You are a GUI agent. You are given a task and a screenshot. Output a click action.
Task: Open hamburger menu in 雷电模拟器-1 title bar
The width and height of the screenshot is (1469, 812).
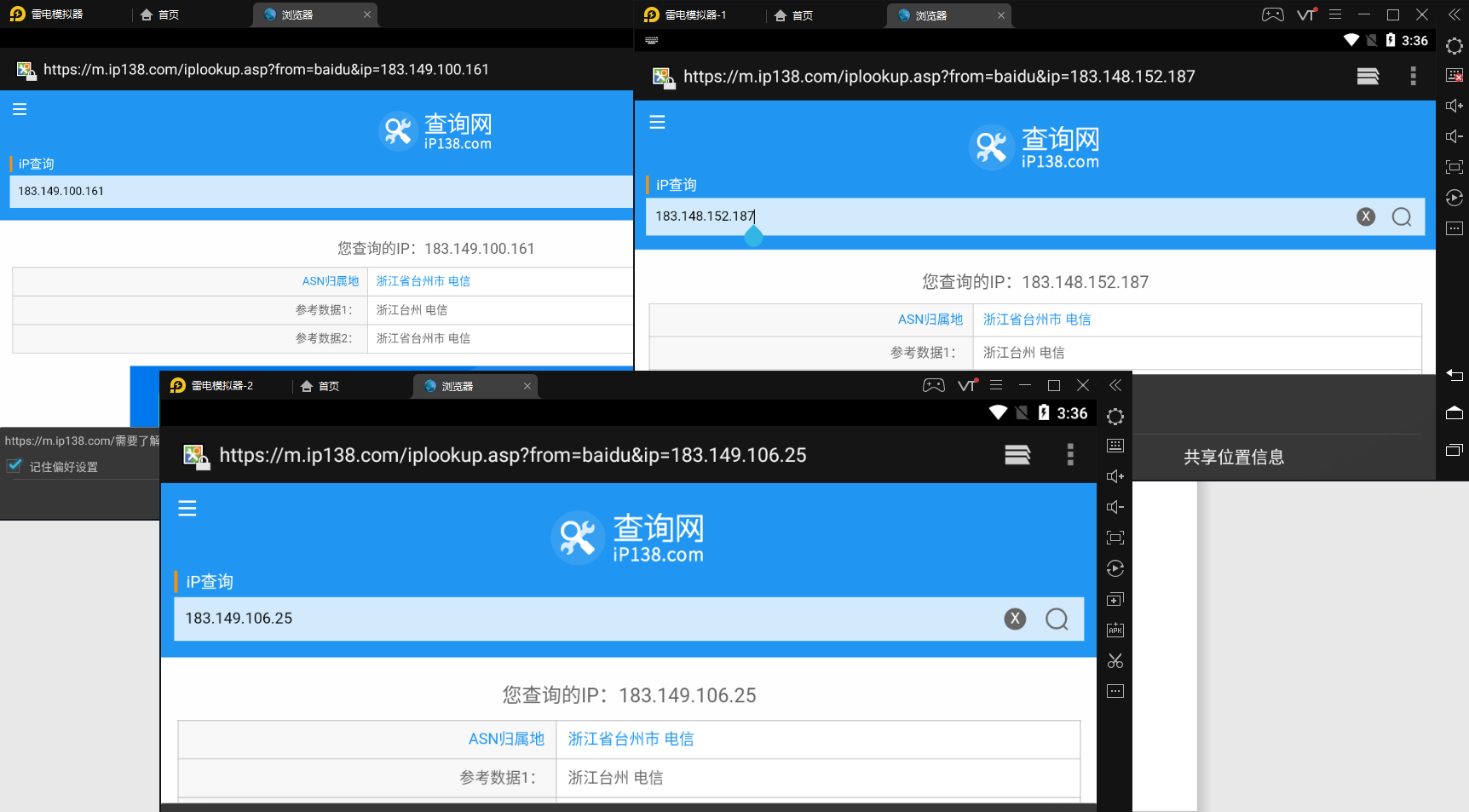coord(1335,14)
